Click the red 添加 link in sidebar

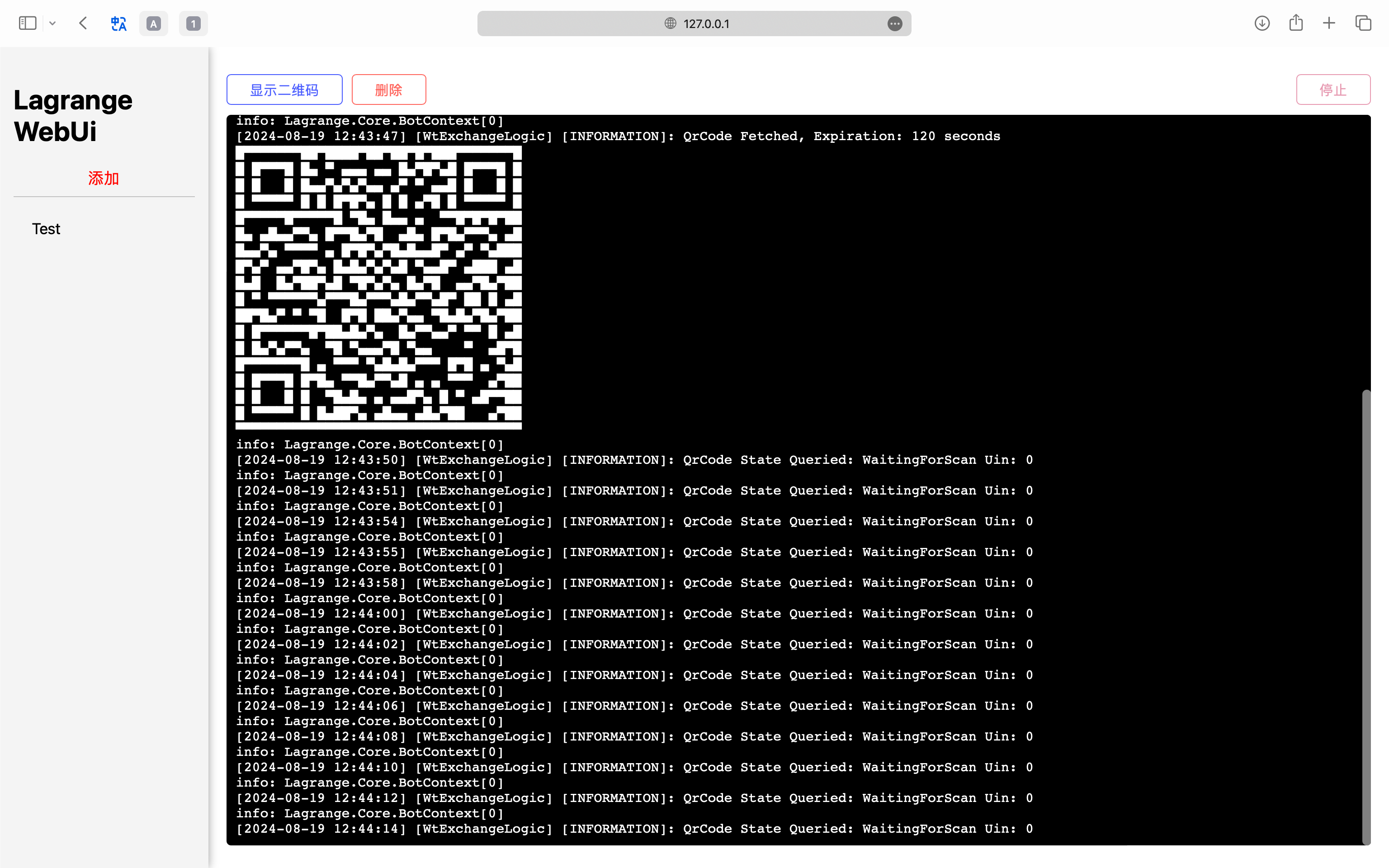tap(103, 179)
